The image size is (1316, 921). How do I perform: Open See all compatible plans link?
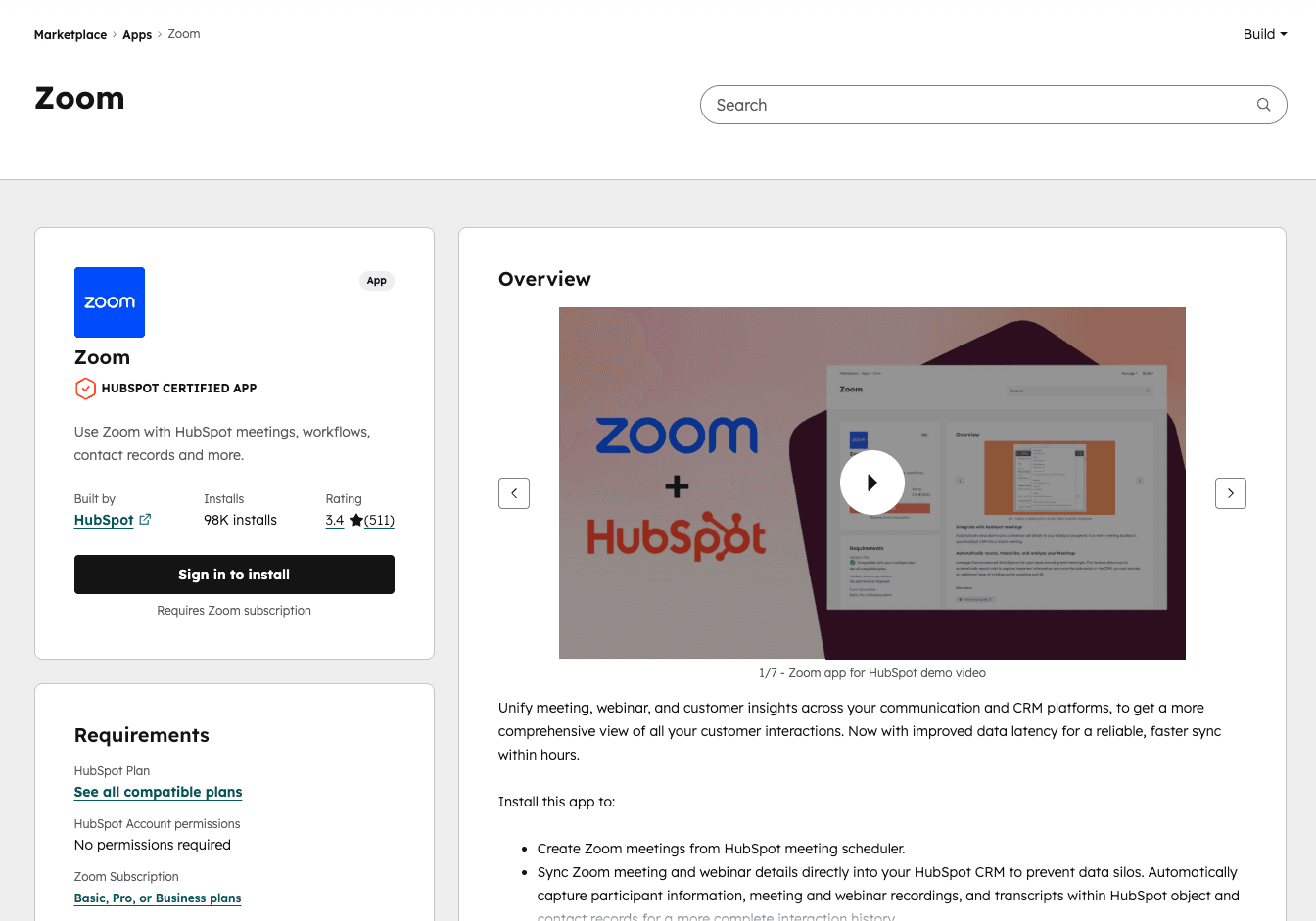(x=158, y=792)
